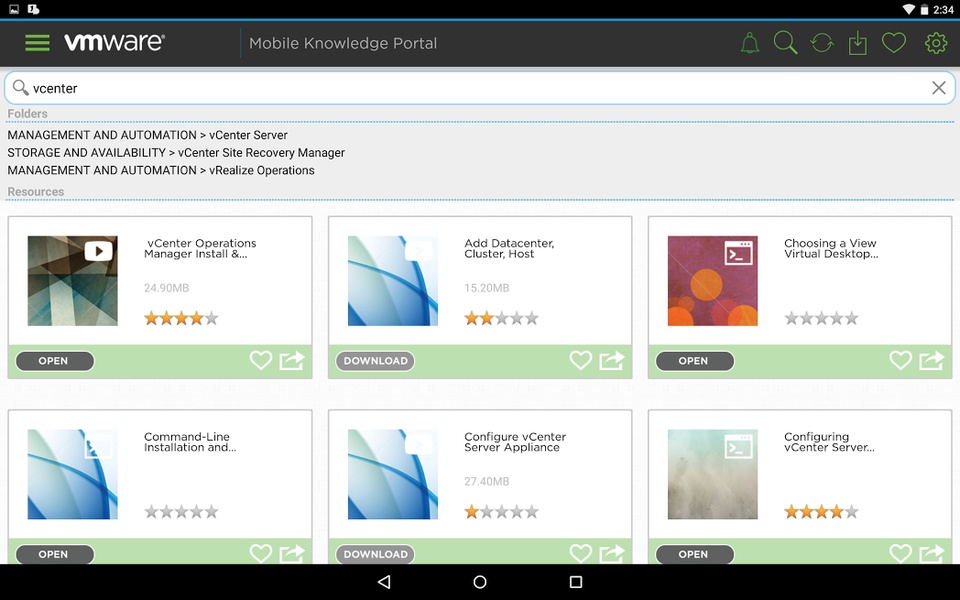960x600 pixels.
Task: Share vCenter Operations Manager Install resource
Action: (292, 360)
